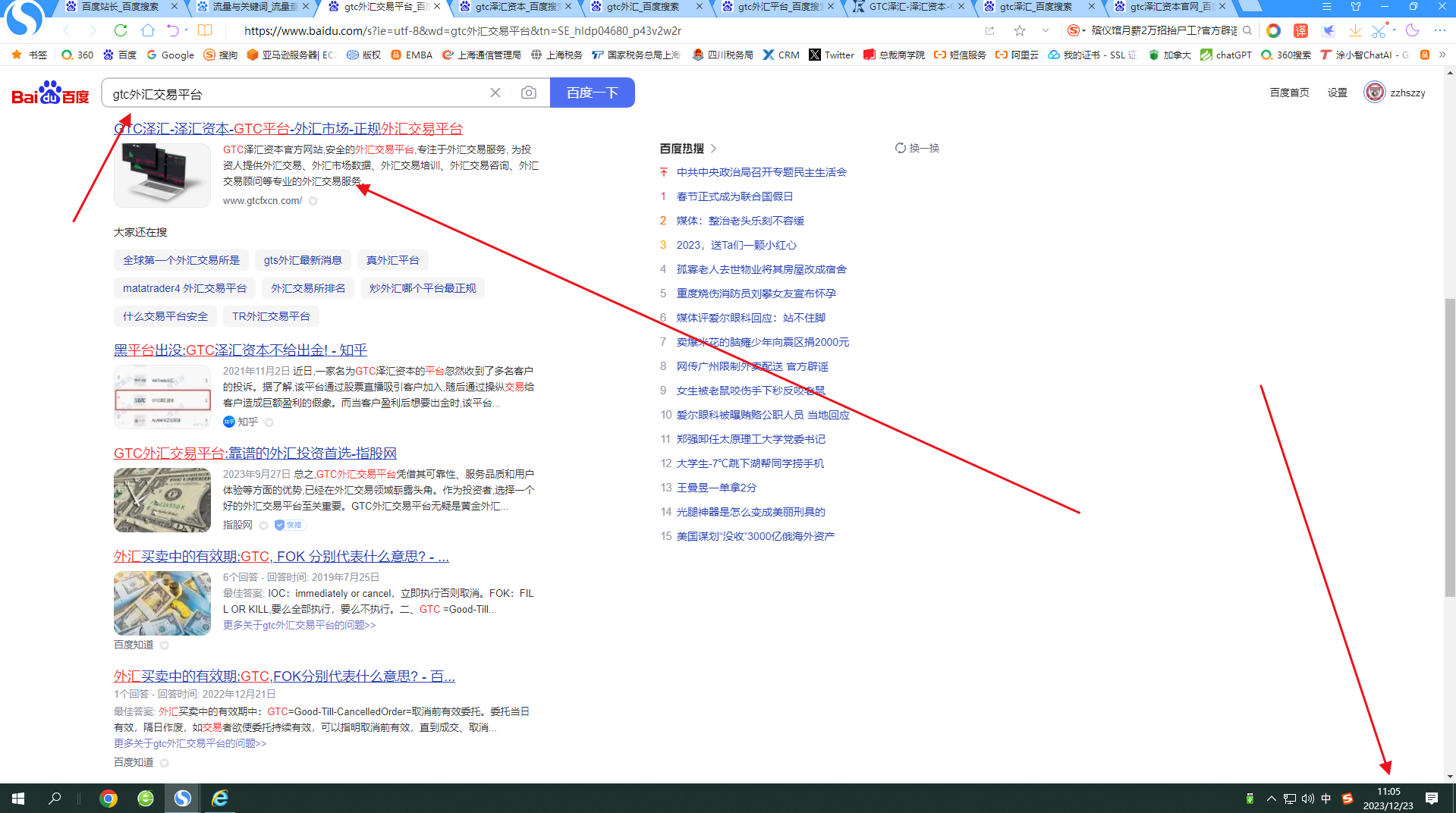Click the browser address bar URL
This screenshot has width=1456, height=813.
tap(463, 30)
